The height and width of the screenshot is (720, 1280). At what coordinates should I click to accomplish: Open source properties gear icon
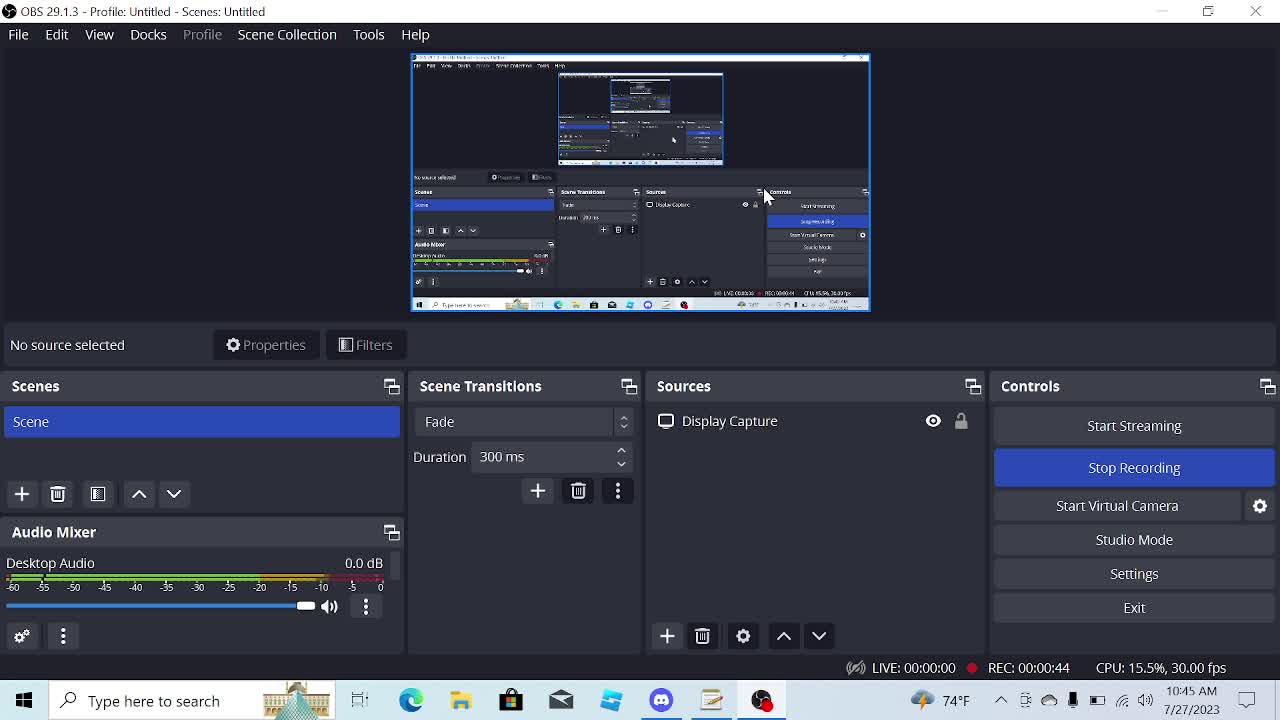743,636
